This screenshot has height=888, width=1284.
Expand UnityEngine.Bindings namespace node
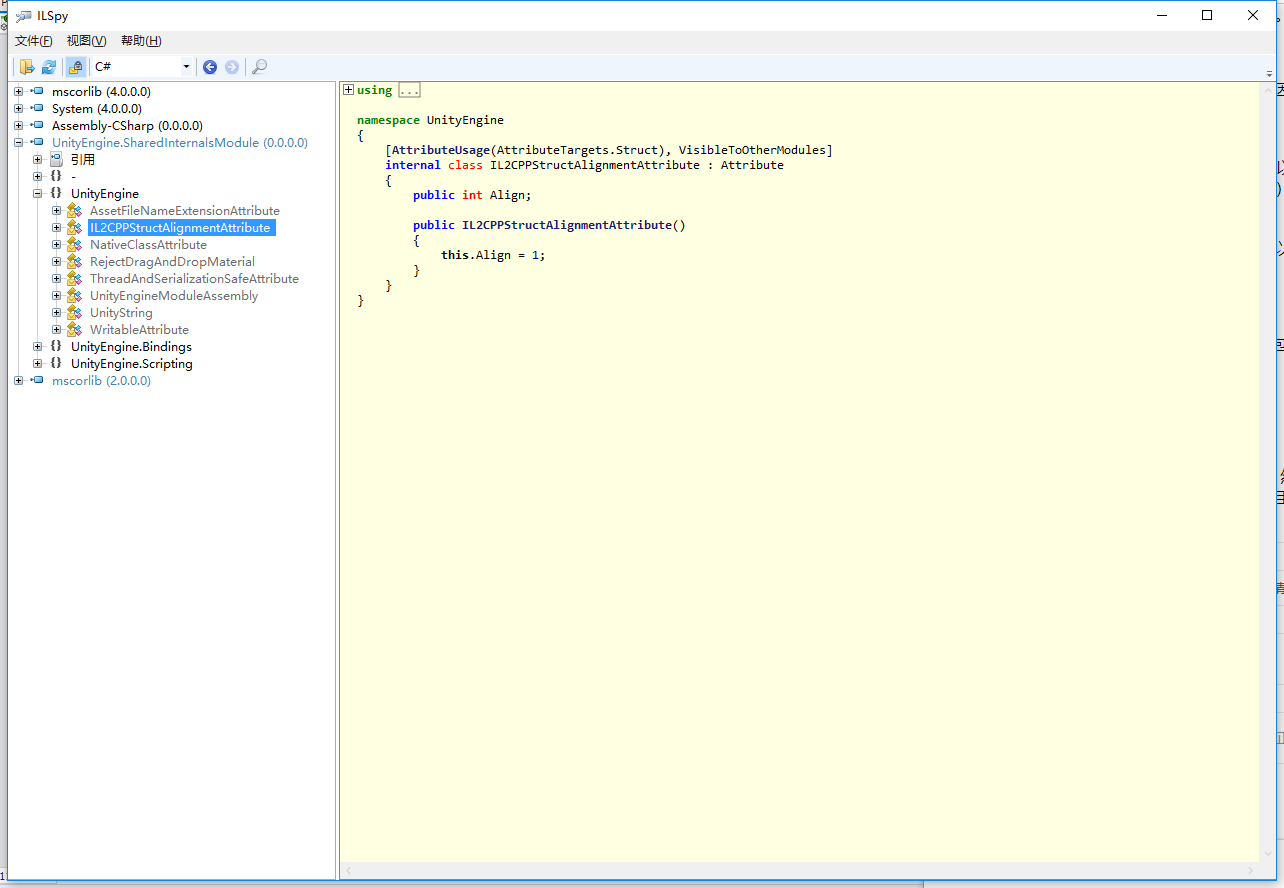point(38,347)
